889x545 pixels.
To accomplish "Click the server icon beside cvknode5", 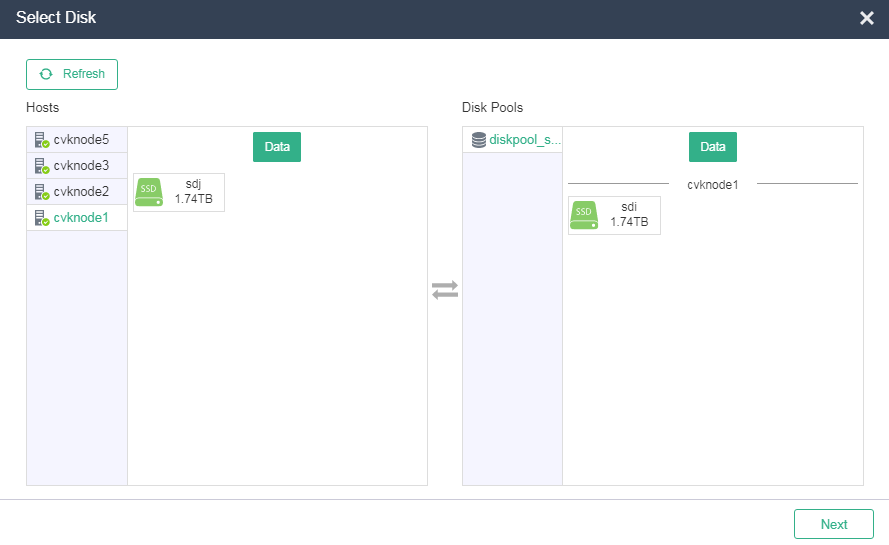I will [40, 140].
